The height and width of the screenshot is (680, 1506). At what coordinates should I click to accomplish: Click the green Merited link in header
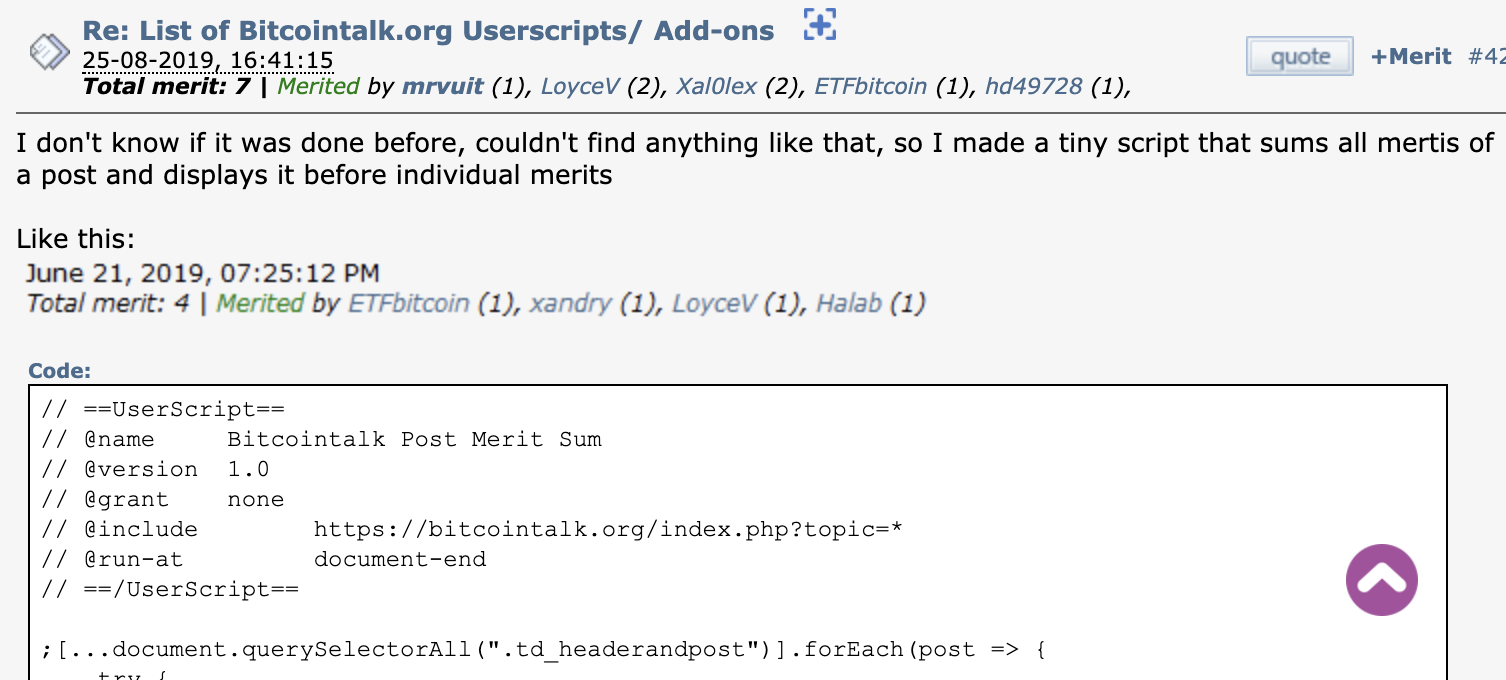318,86
